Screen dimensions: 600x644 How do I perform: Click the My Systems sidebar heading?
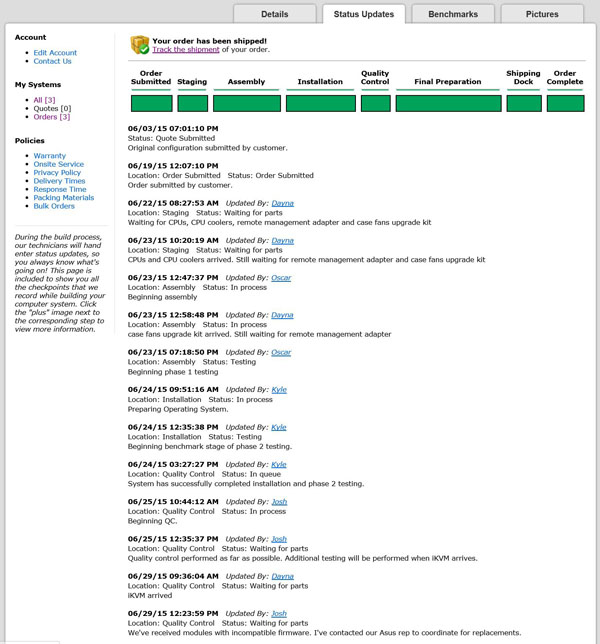click(x=38, y=85)
